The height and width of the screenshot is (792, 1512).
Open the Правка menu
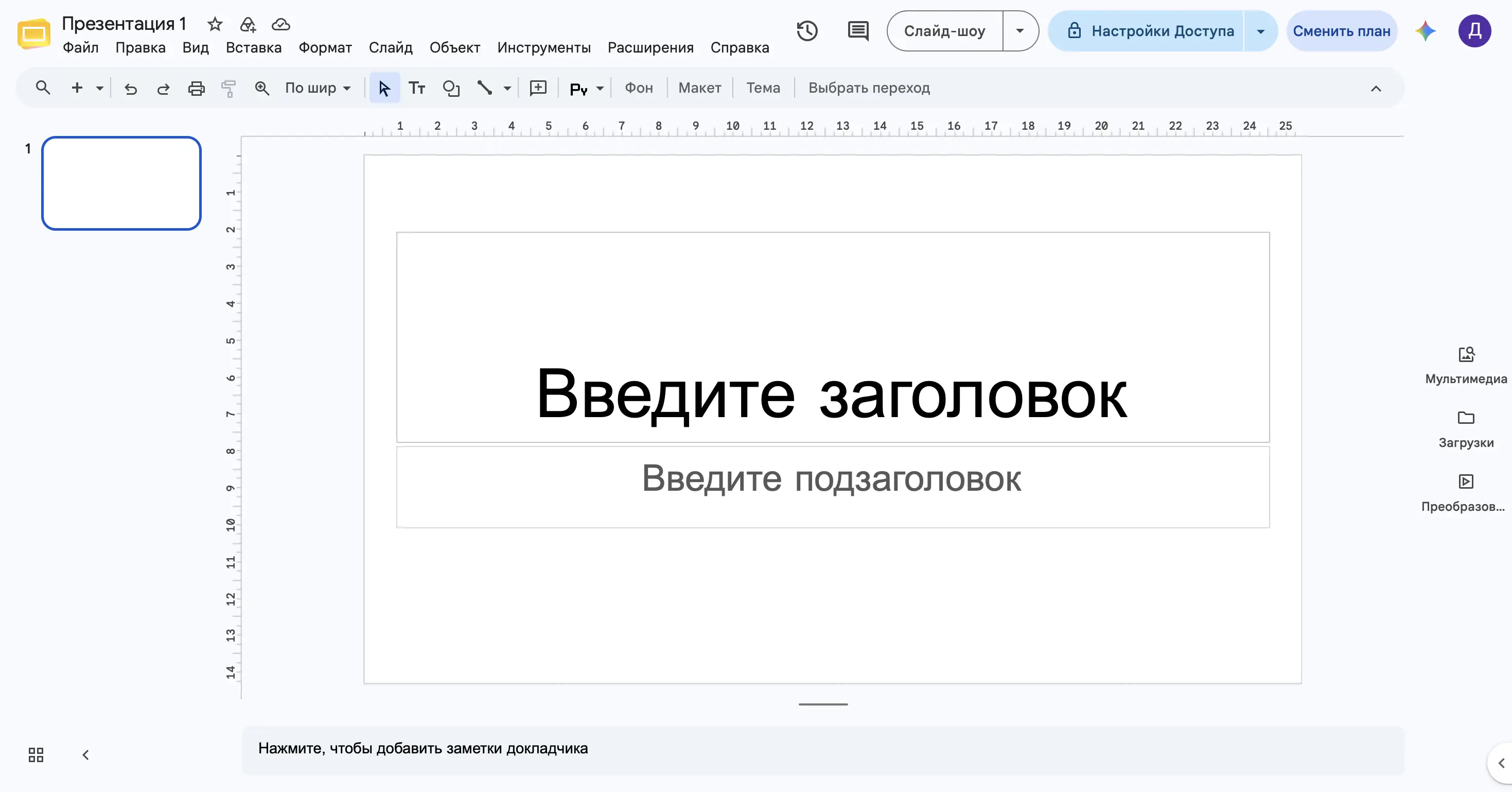click(140, 47)
